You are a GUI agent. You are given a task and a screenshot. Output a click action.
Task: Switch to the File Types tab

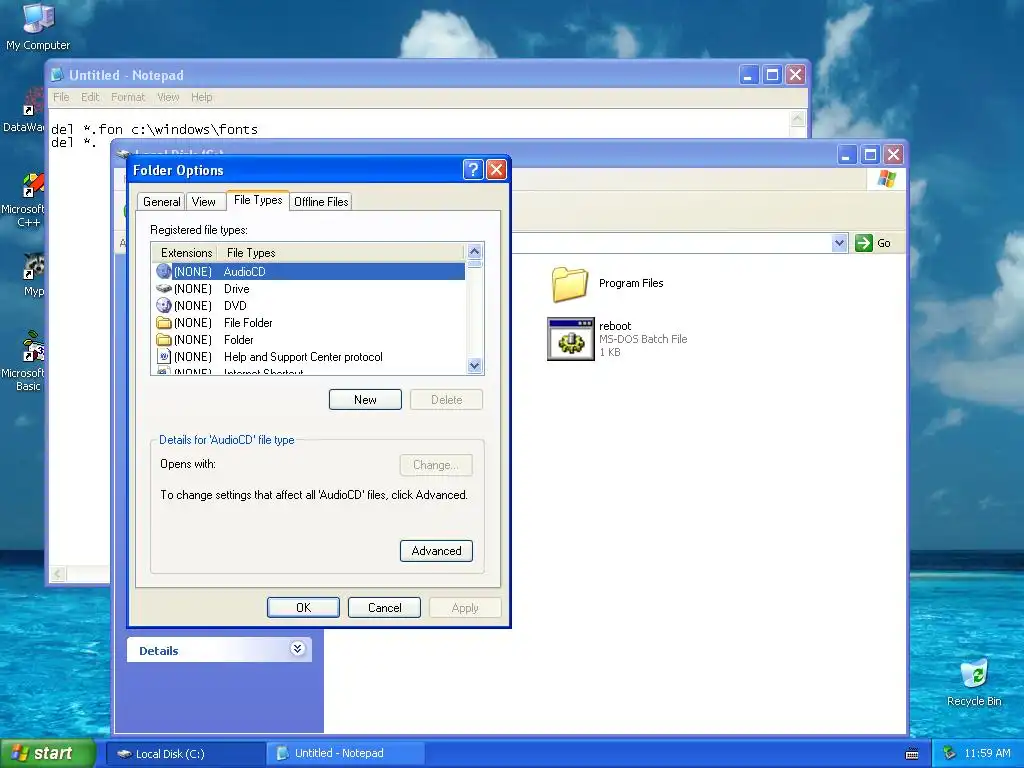258,200
